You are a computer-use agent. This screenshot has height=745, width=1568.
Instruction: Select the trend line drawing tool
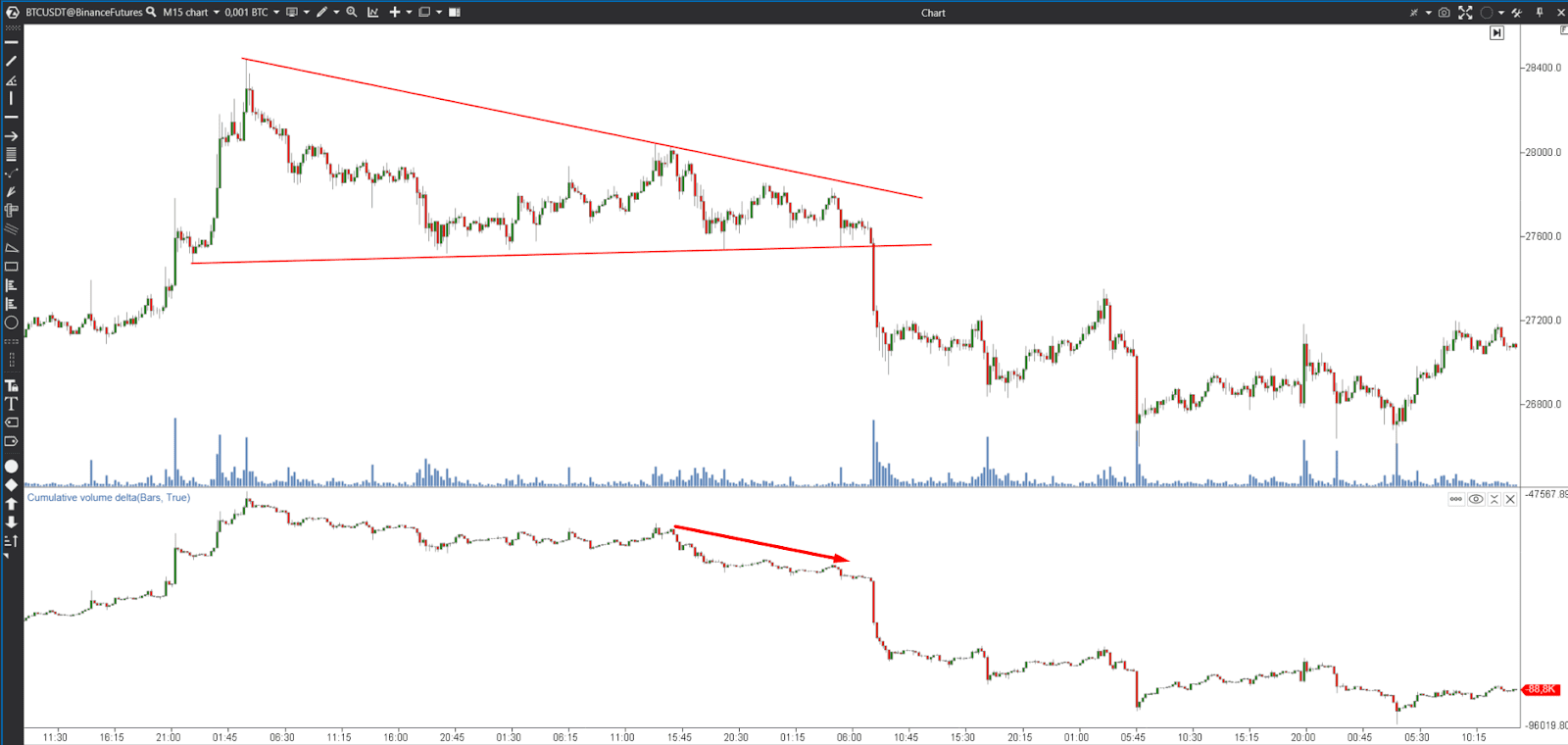[12, 61]
